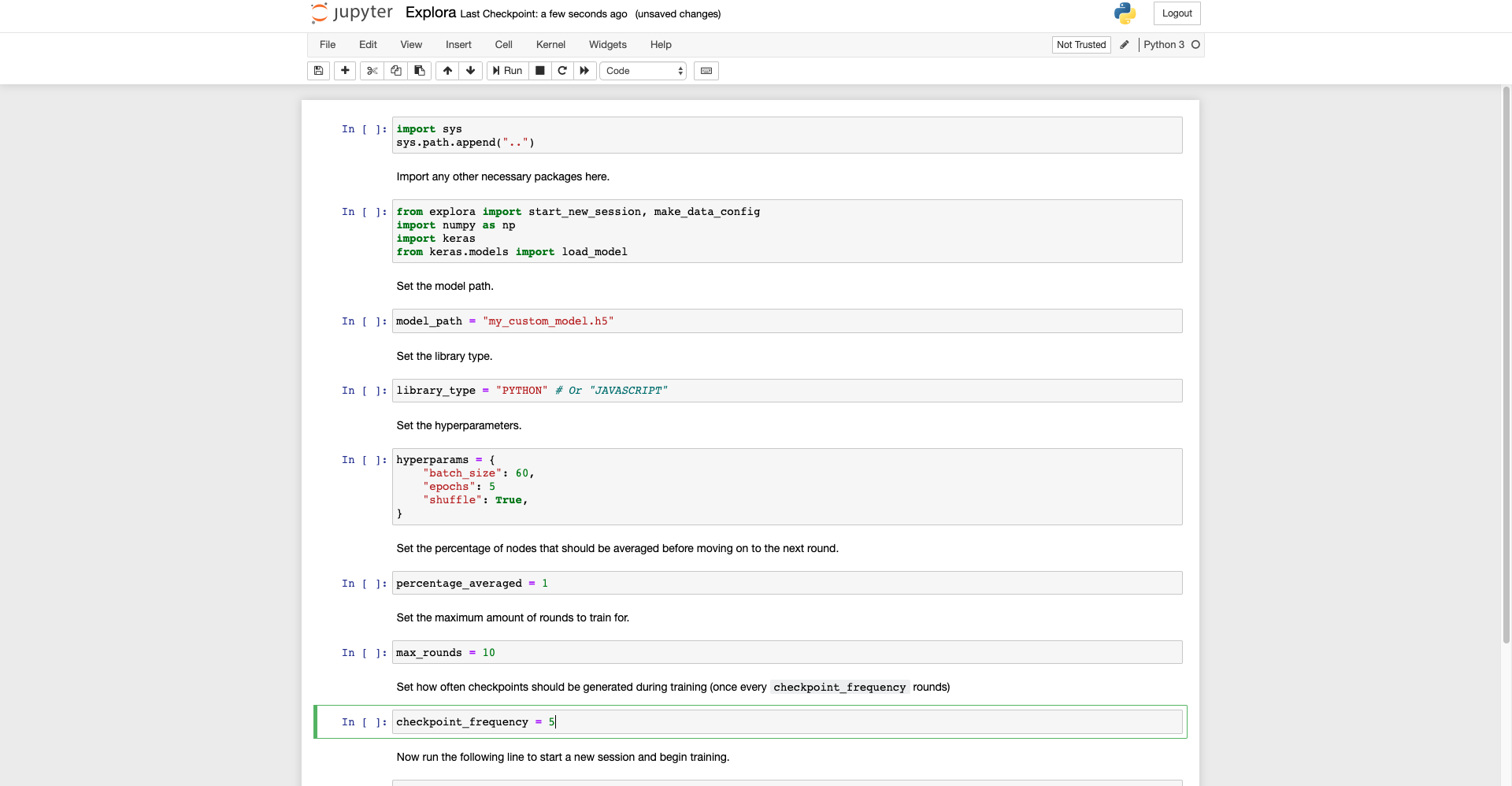Click into the percentage_averaged code cell
The image size is (1512, 786).
click(x=787, y=583)
